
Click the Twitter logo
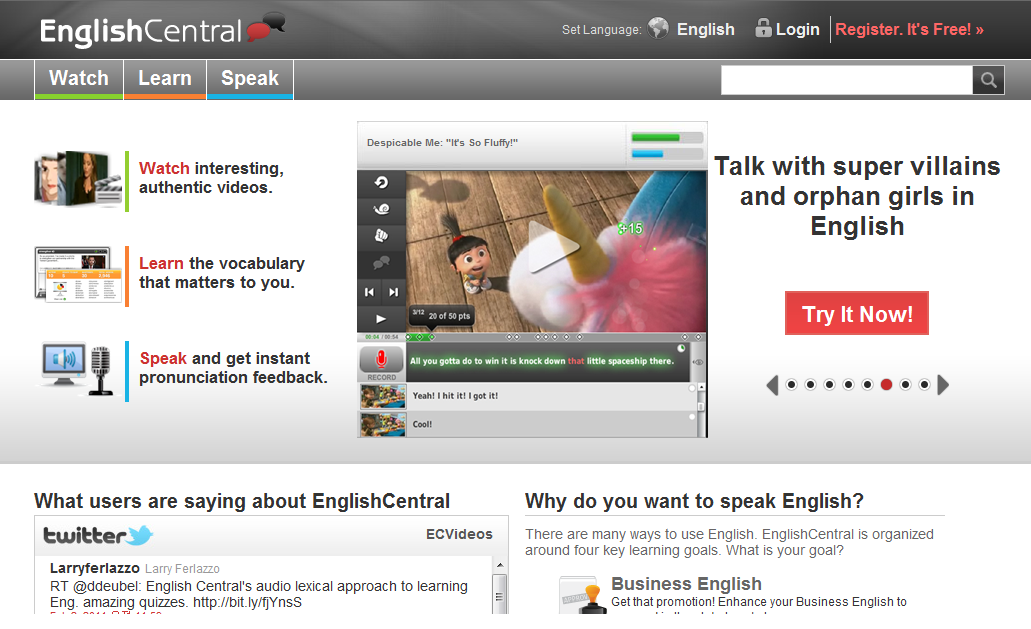98,535
